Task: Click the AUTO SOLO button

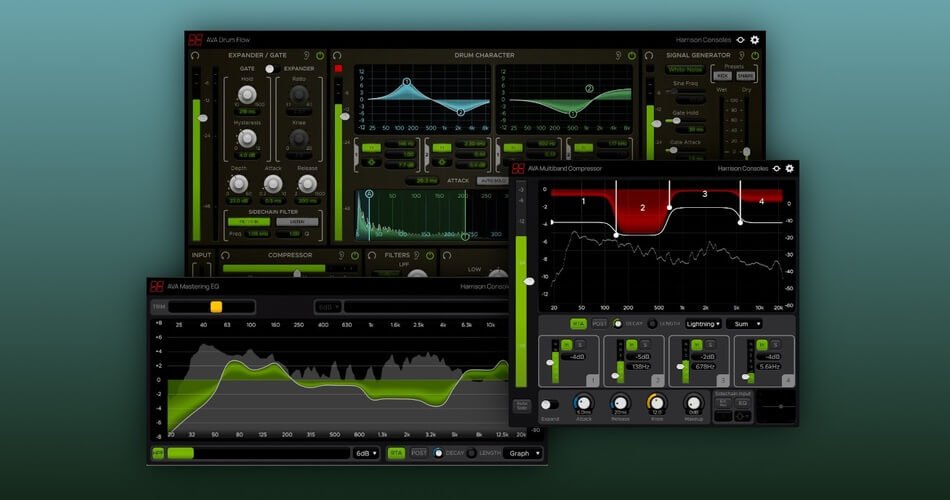Action: tap(521, 406)
